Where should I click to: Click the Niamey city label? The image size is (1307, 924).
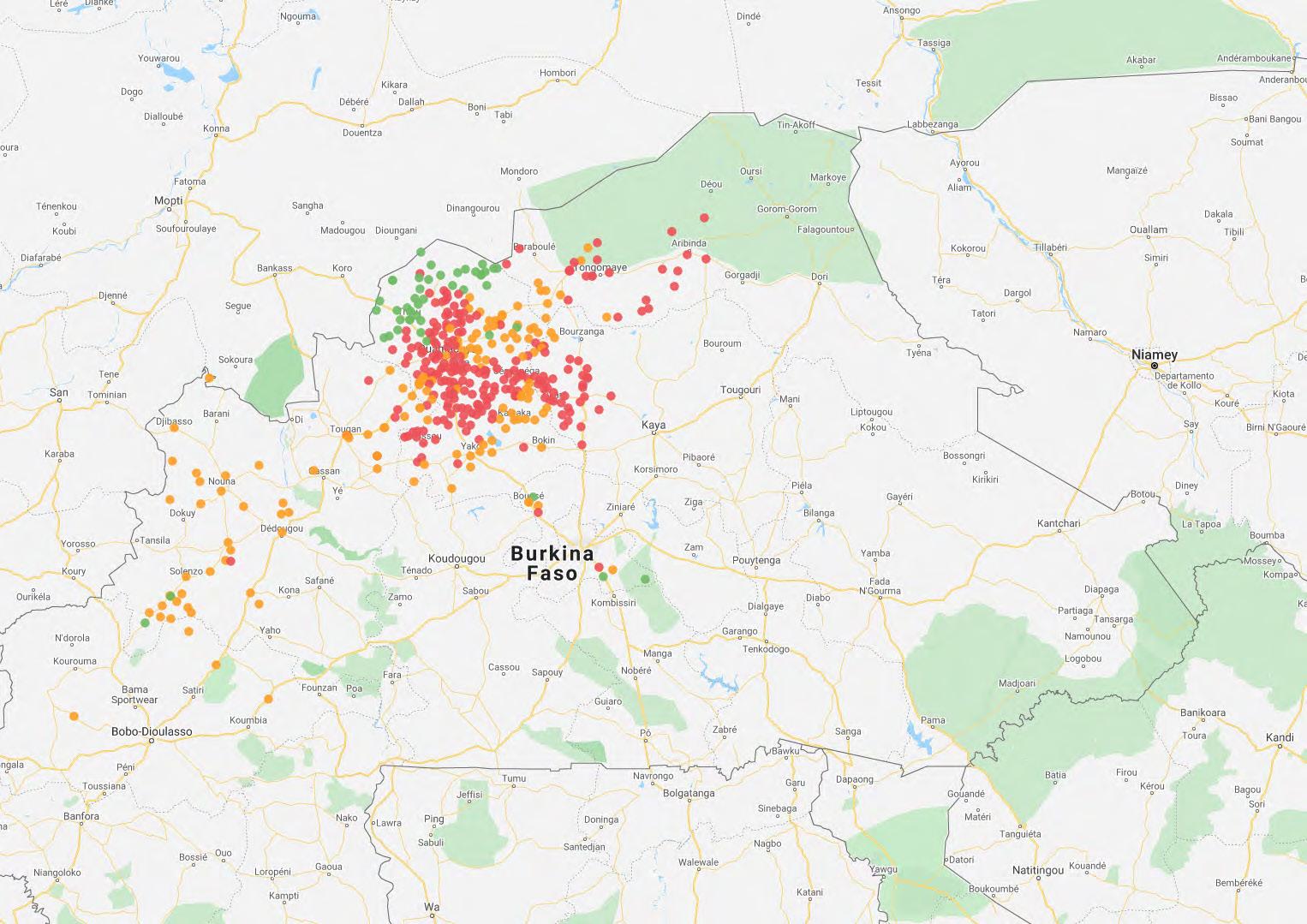1154,354
